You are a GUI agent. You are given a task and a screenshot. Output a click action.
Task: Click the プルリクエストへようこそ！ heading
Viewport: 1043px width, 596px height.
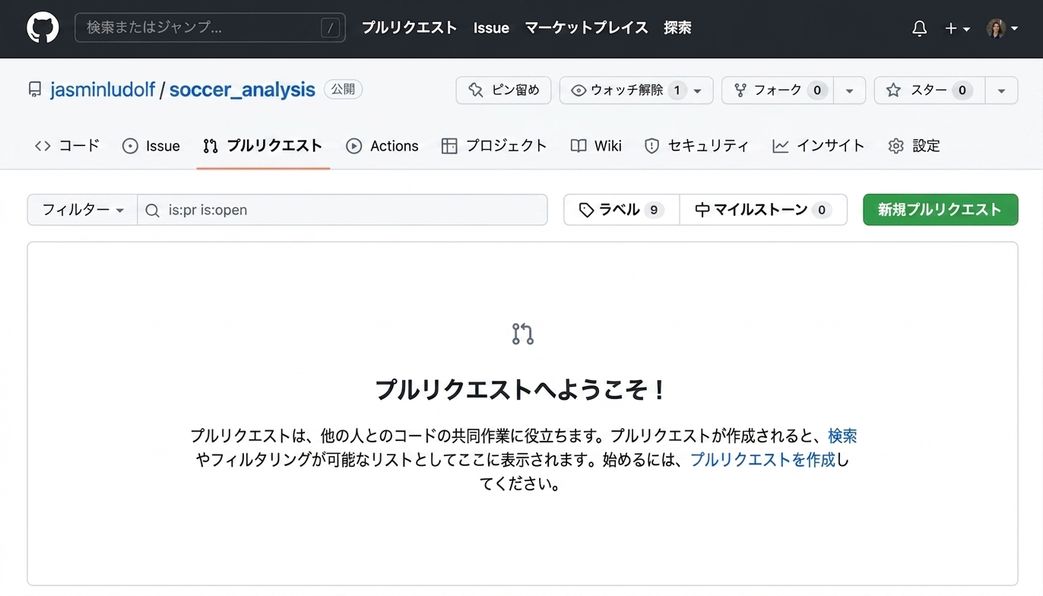522,390
